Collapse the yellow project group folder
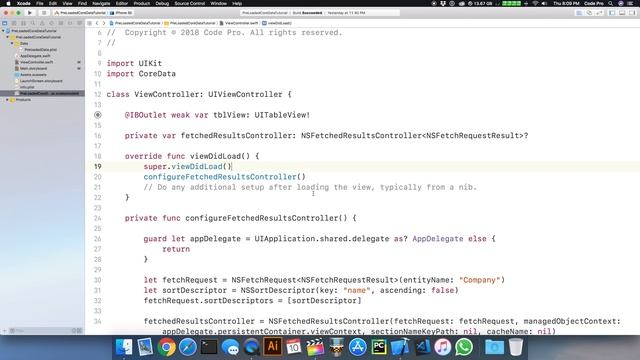 (x=8, y=37)
